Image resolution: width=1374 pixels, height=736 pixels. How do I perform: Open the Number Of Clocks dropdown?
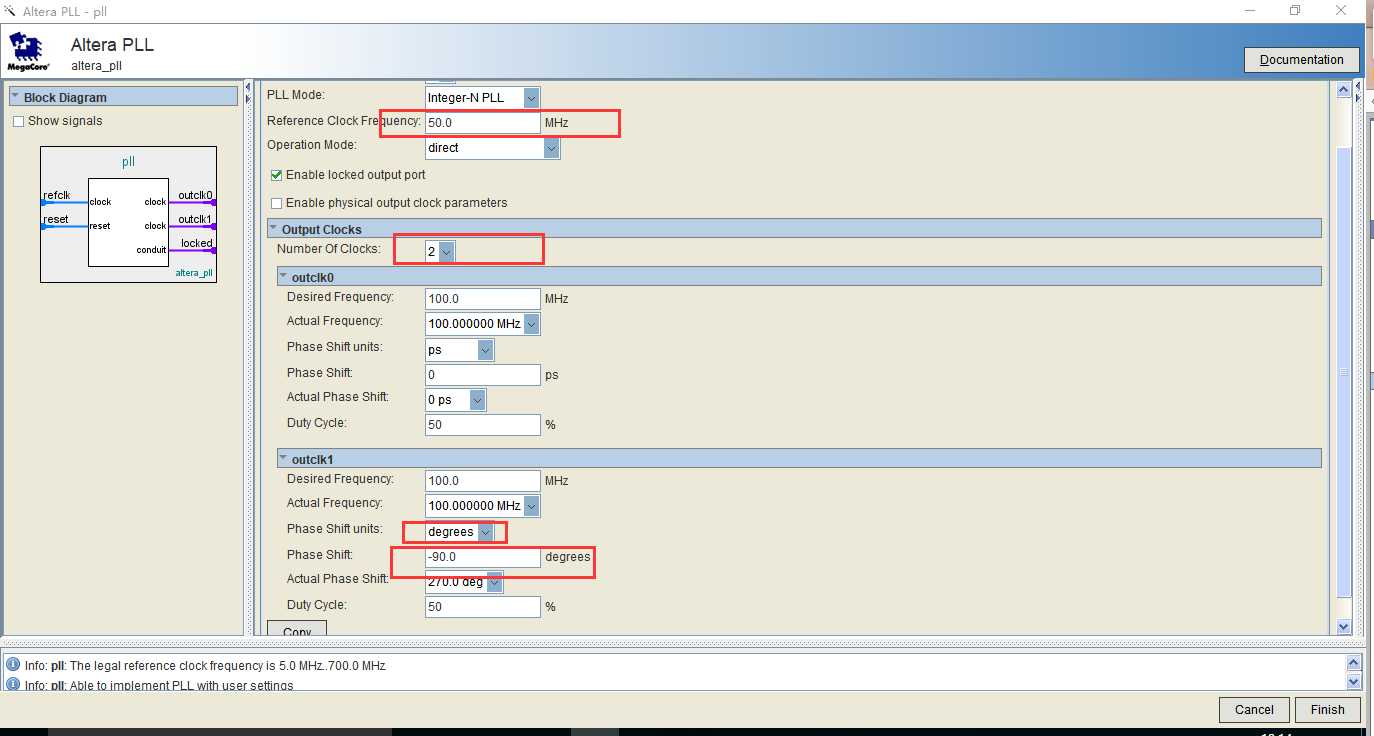click(x=446, y=252)
